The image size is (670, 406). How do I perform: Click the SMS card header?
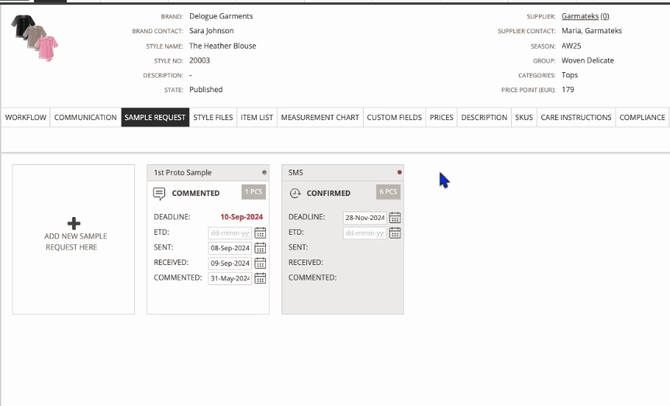(x=343, y=173)
